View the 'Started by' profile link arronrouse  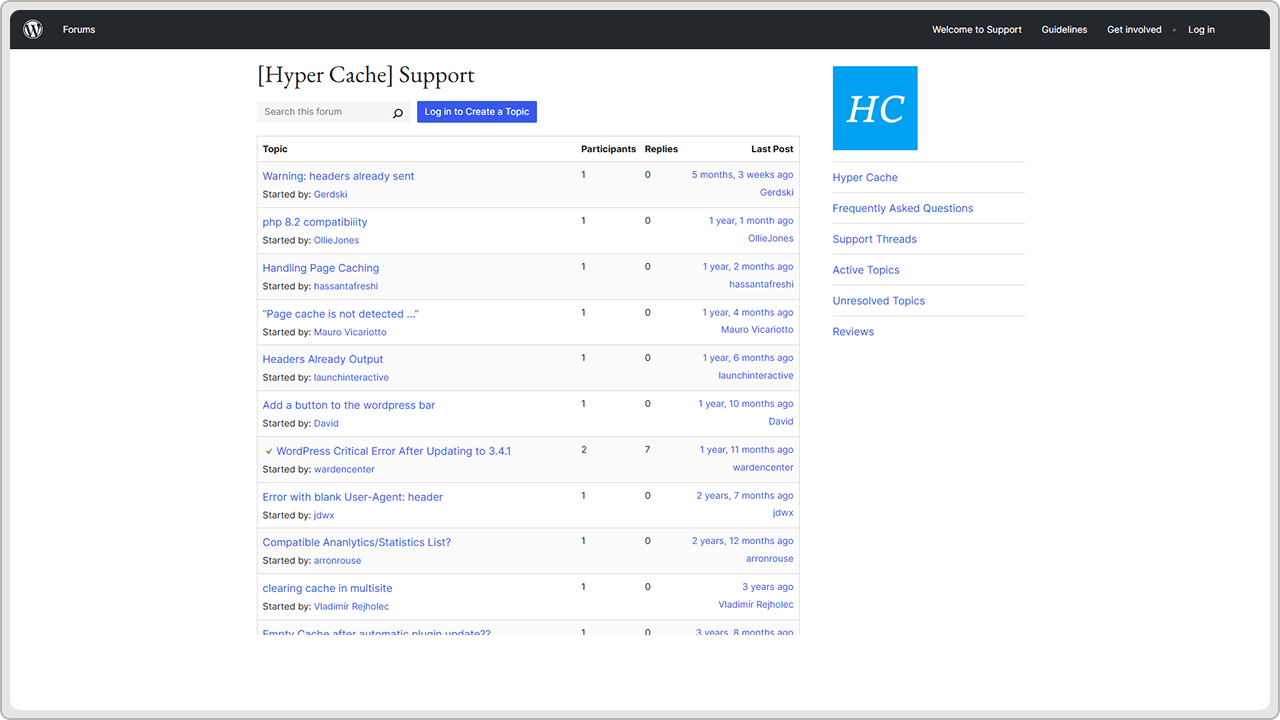click(338, 561)
